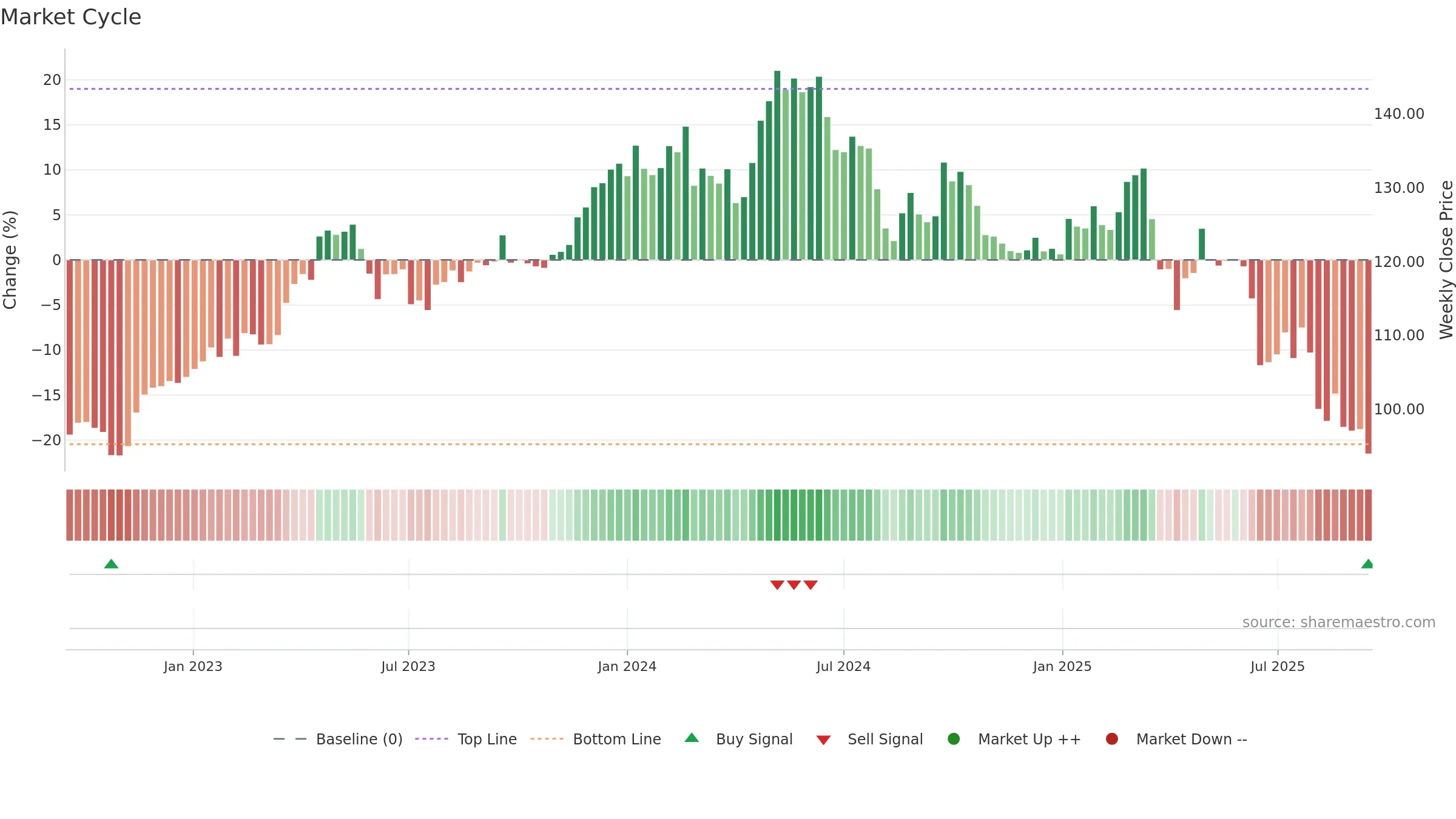Click the green circle icon in the legend
This screenshot has width=1456, height=819.
pyautogui.click(x=954, y=739)
